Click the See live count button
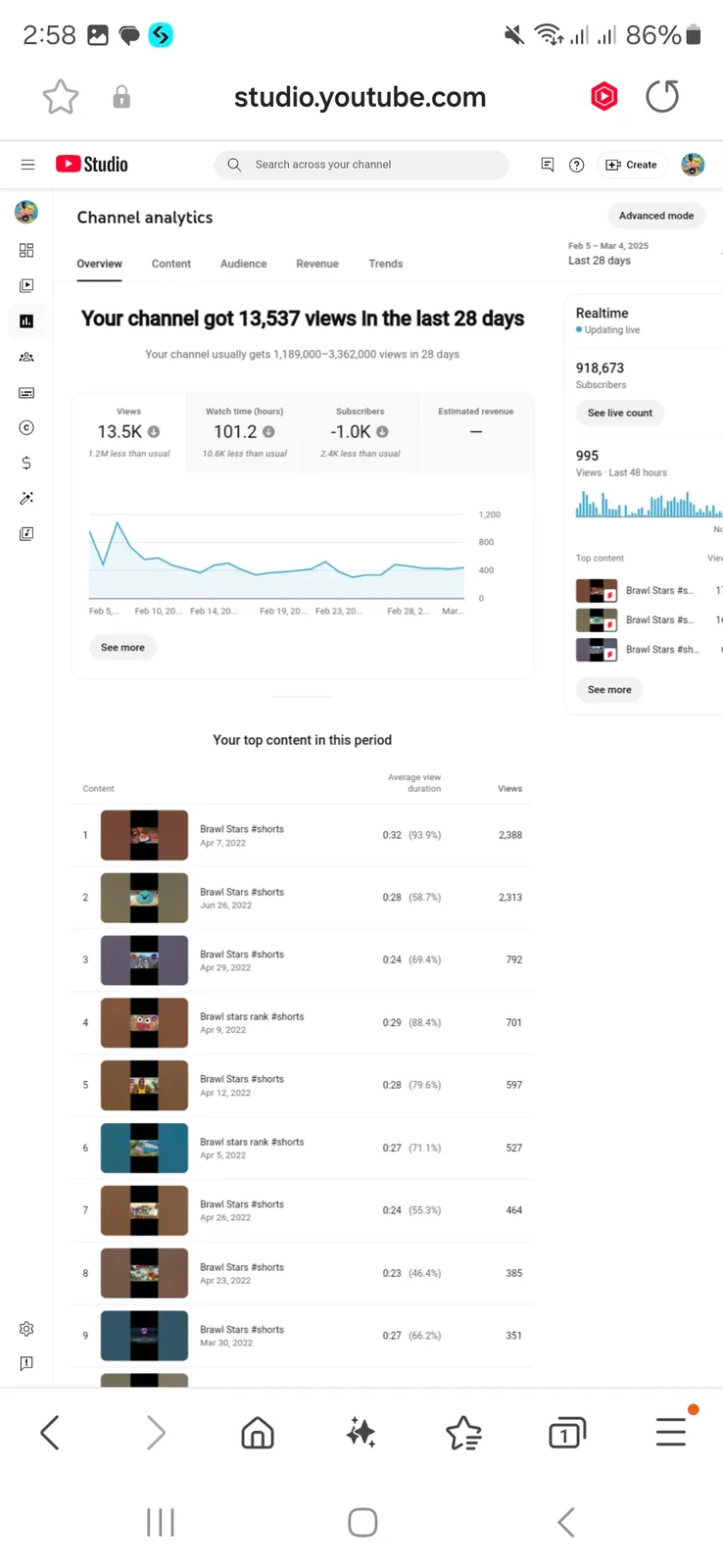 click(619, 413)
